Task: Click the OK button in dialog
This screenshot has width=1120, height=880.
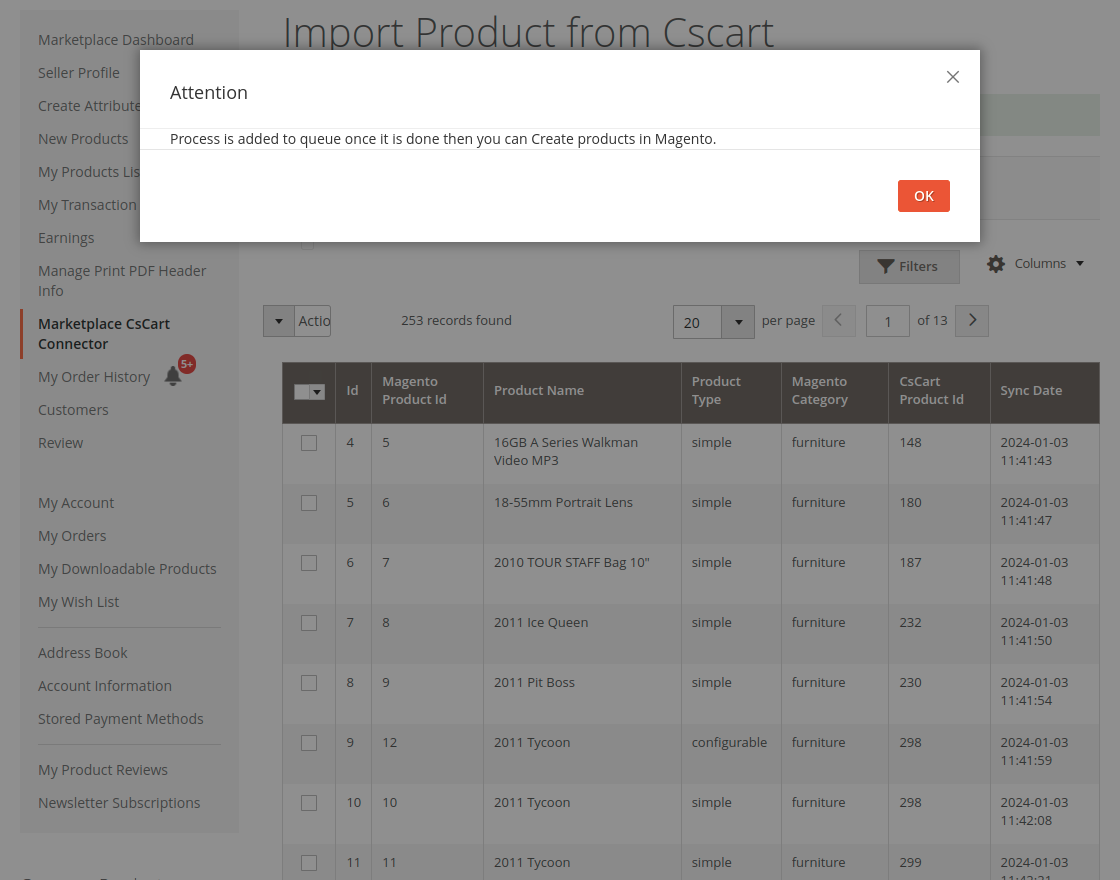Action: tap(923, 196)
